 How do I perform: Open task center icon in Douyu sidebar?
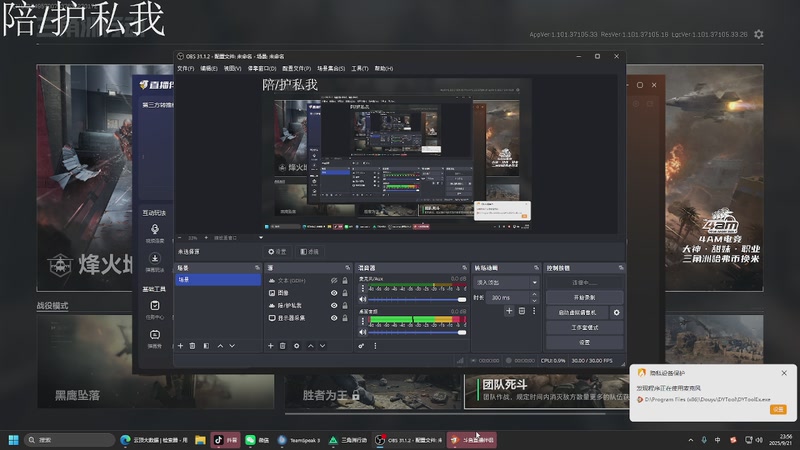pos(155,306)
